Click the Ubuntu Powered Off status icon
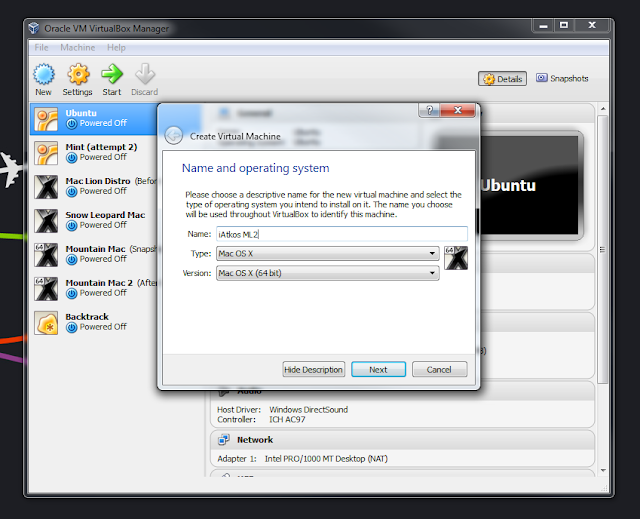 point(71,124)
